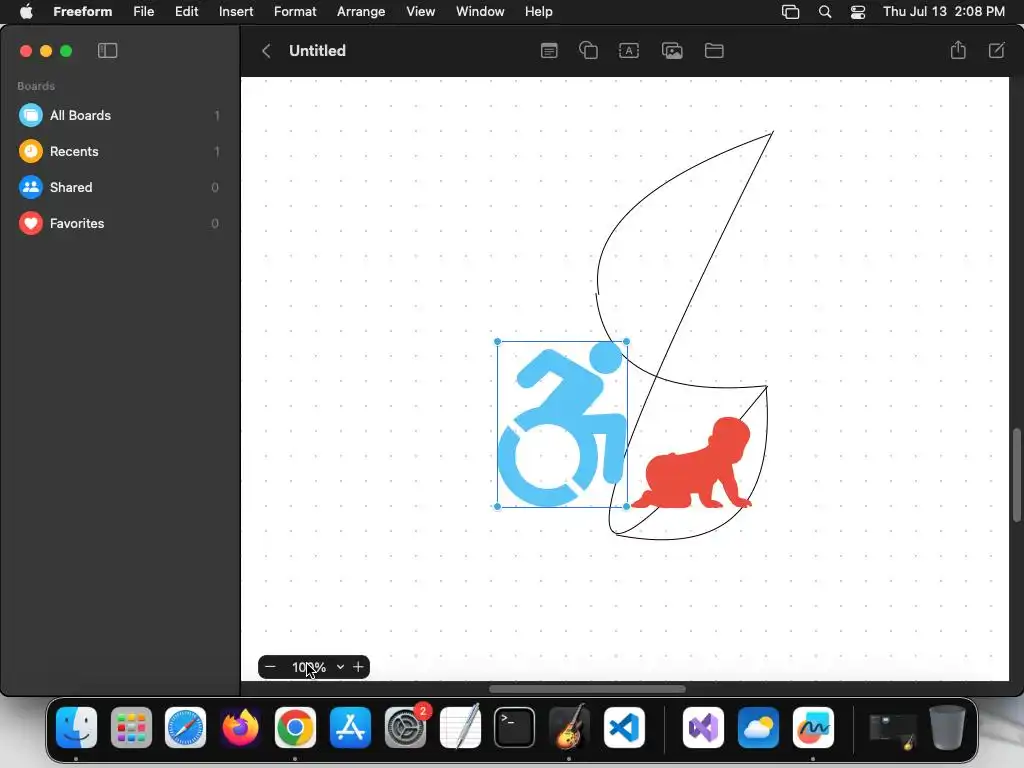This screenshot has height=768, width=1024.
Task: Select All Boards in sidebar
Action: 120,116
